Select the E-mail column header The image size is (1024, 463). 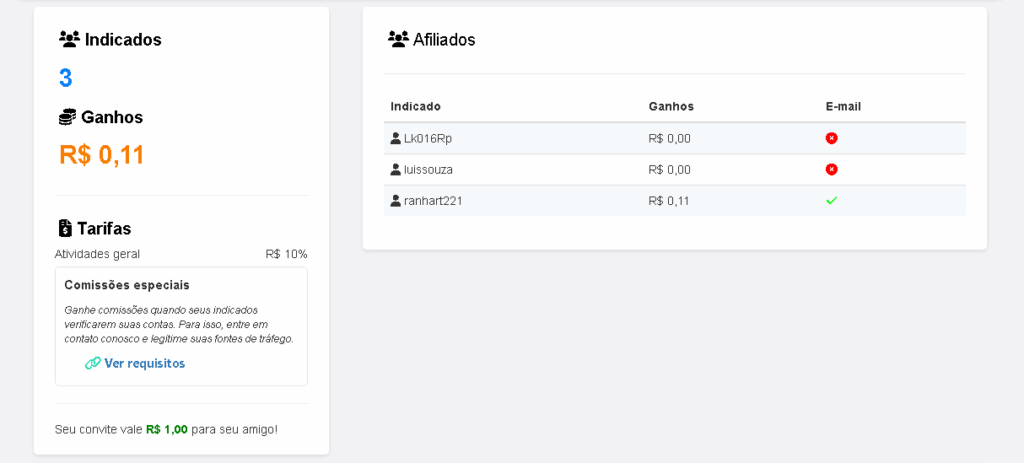[x=843, y=106]
